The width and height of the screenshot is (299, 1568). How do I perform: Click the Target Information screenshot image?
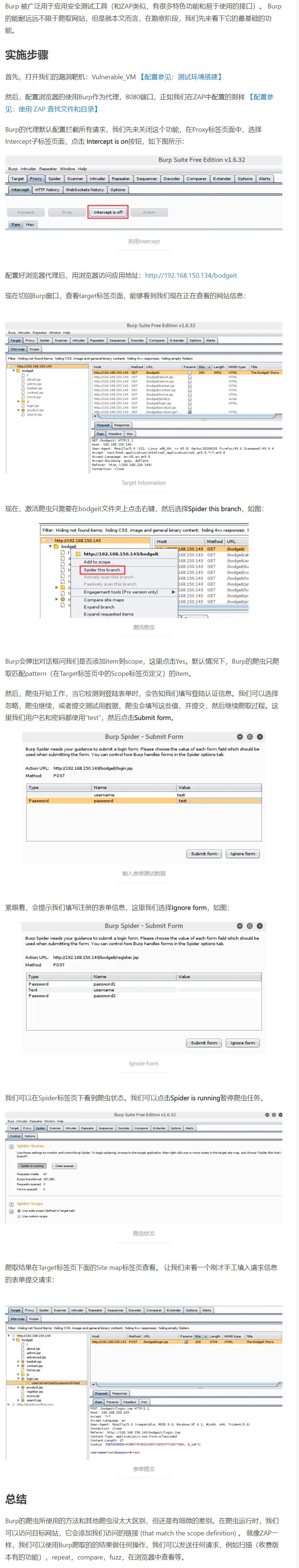tap(144, 397)
